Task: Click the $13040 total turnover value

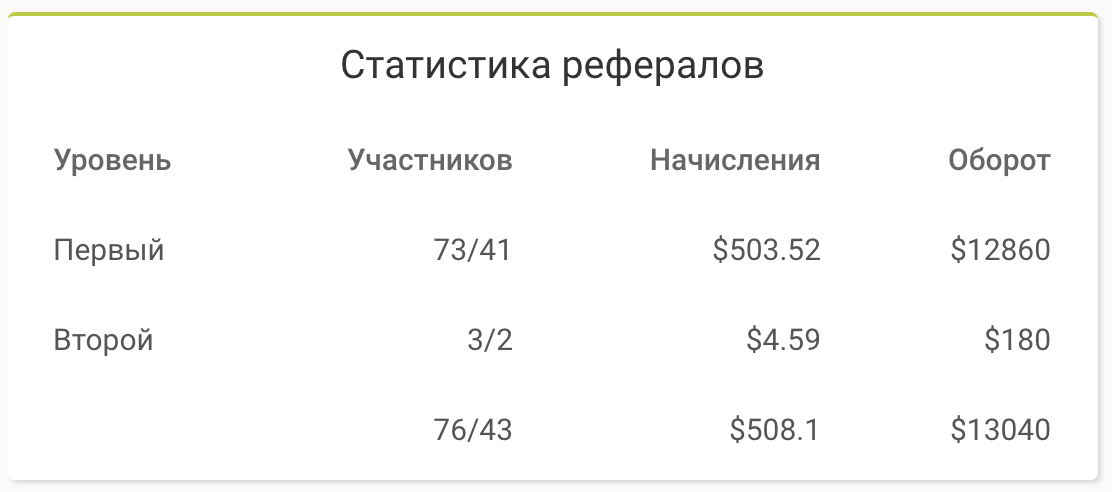Action: pyautogui.click(x=1000, y=430)
